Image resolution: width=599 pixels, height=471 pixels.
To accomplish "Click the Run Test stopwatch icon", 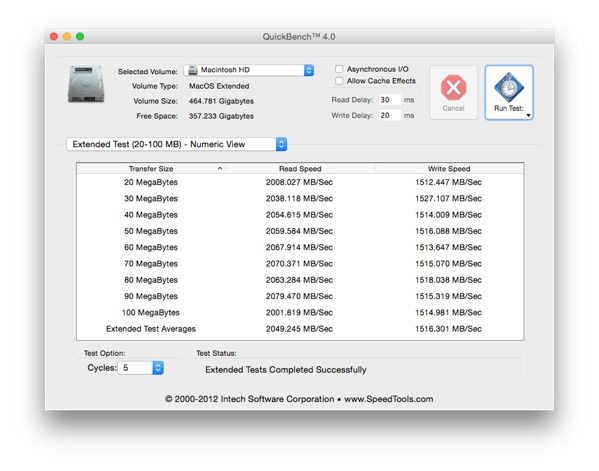I will tap(508, 87).
